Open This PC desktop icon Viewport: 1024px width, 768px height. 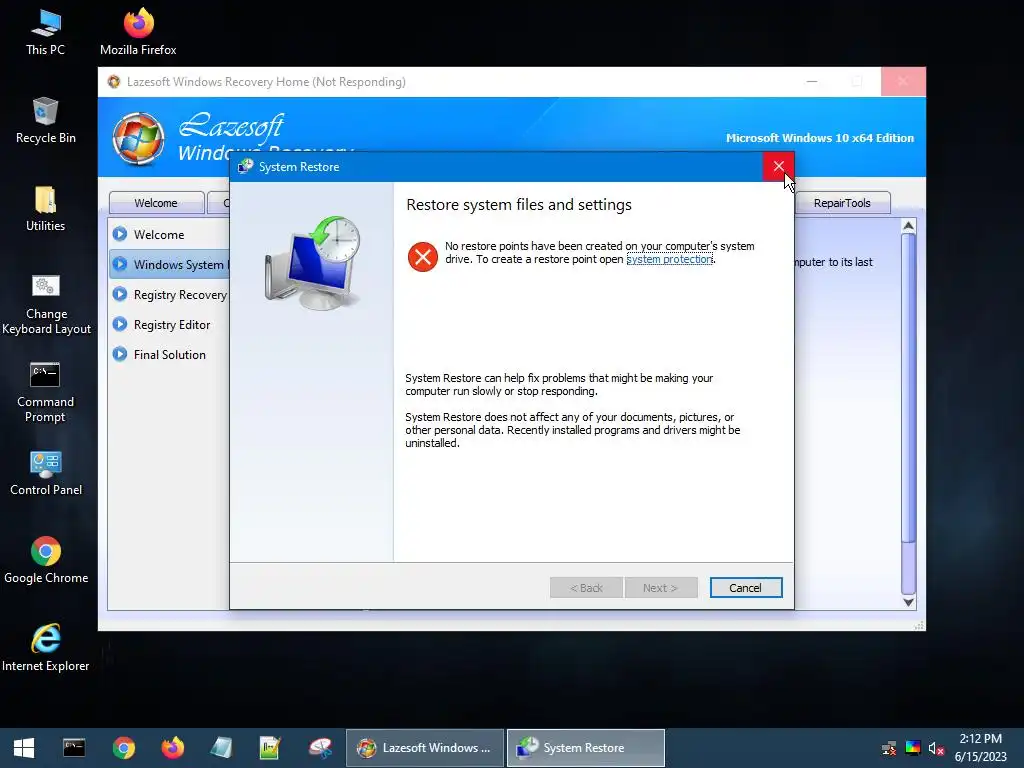tap(45, 31)
